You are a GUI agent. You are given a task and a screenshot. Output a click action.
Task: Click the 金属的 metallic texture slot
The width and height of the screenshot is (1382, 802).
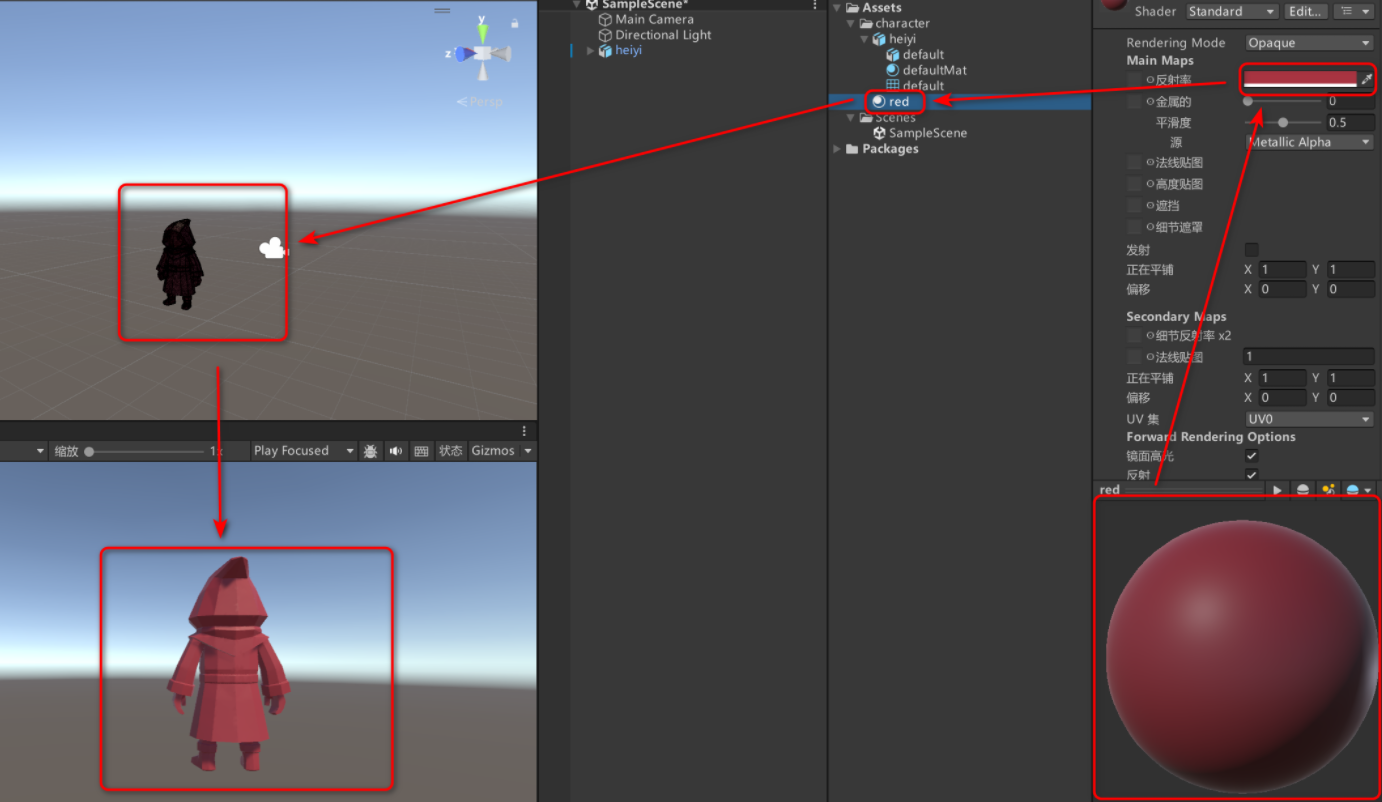click(x=1134, y=102)
